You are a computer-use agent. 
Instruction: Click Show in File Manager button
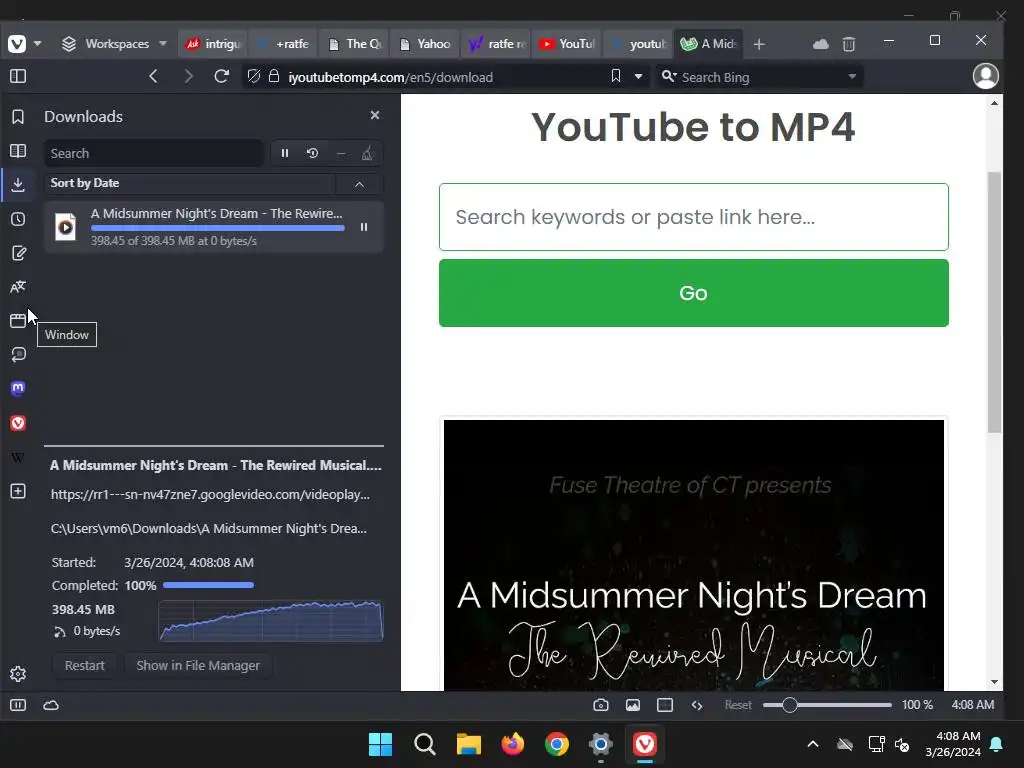tap(198, 665)
